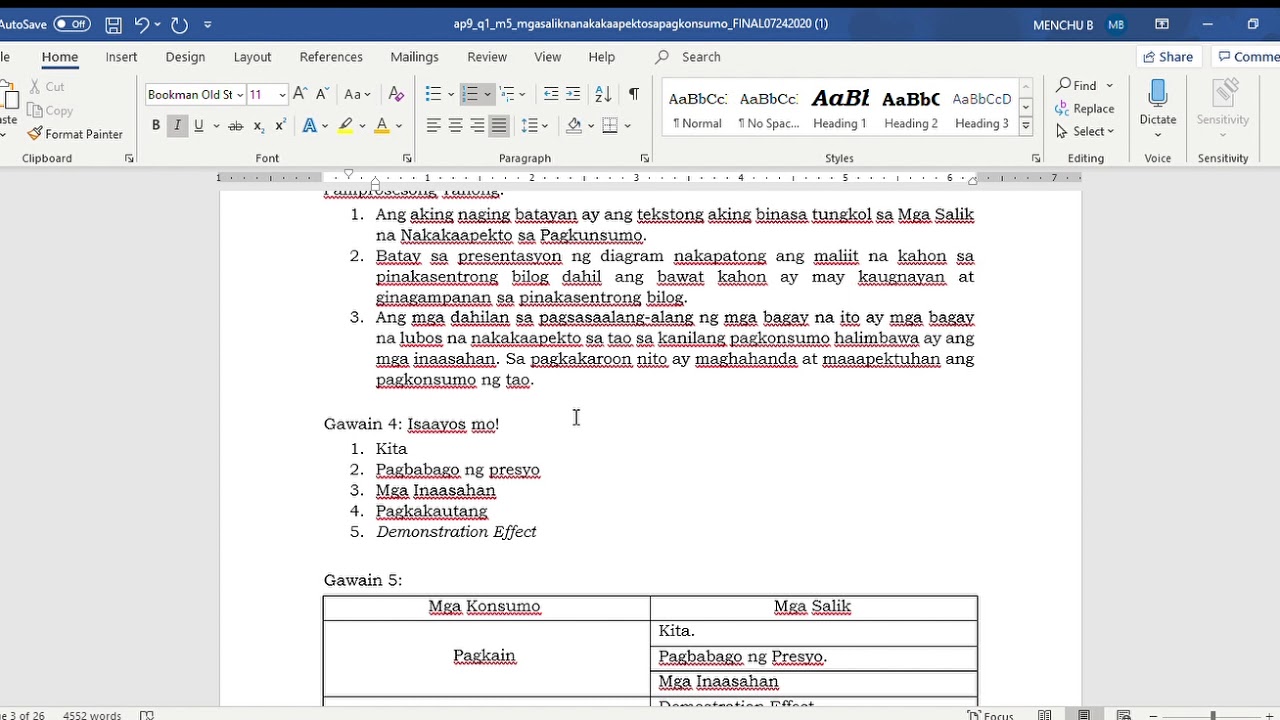Decrease paragraph indent
This screenshot has height=720, width=1280.
click(551, 94)
